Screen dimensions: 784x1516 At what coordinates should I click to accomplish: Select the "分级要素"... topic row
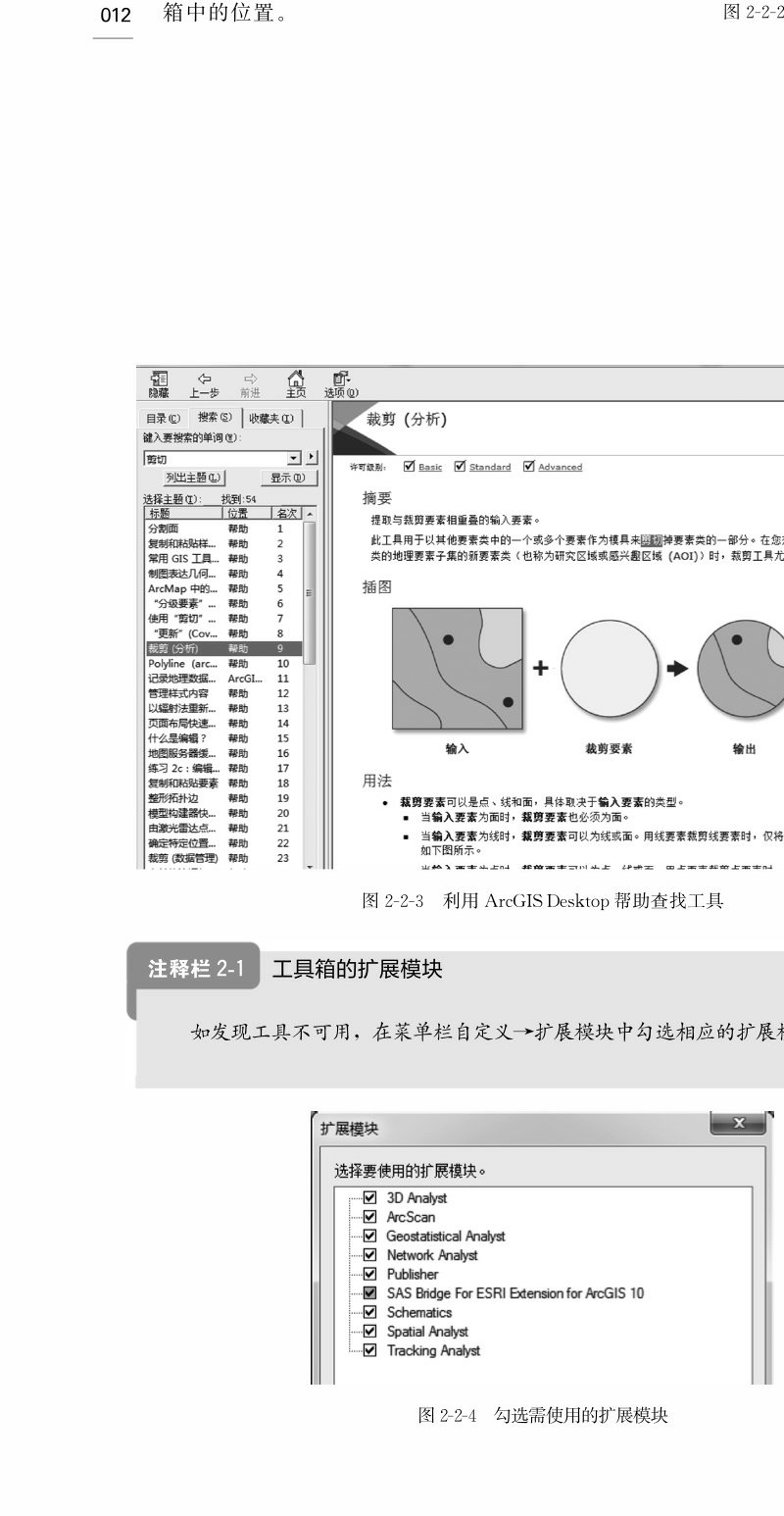pyautogui.click(x=223, y=604)
